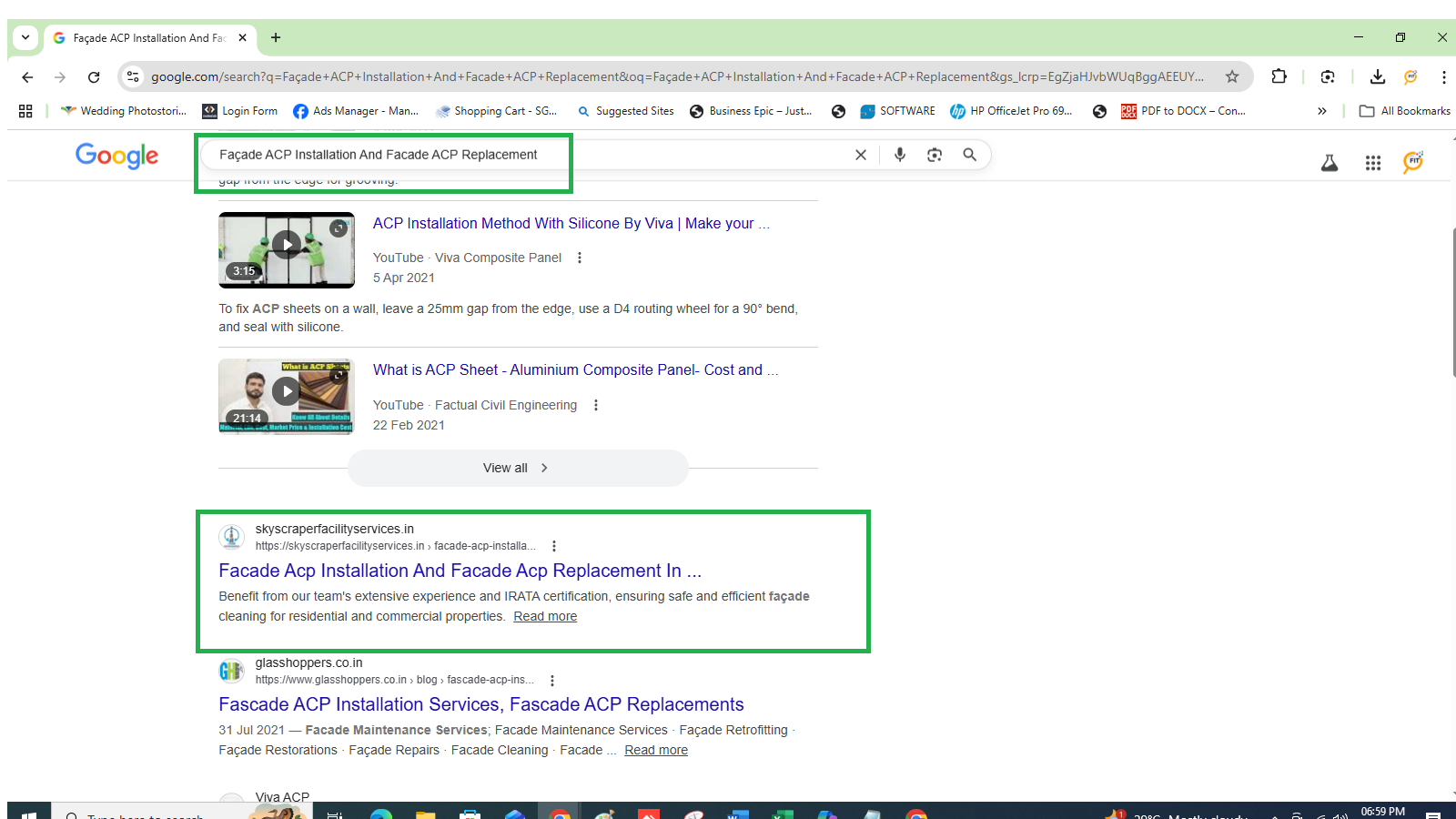Open Chrome downloads
This screenshot has height=819, width=1456.
pos(1377,76)
